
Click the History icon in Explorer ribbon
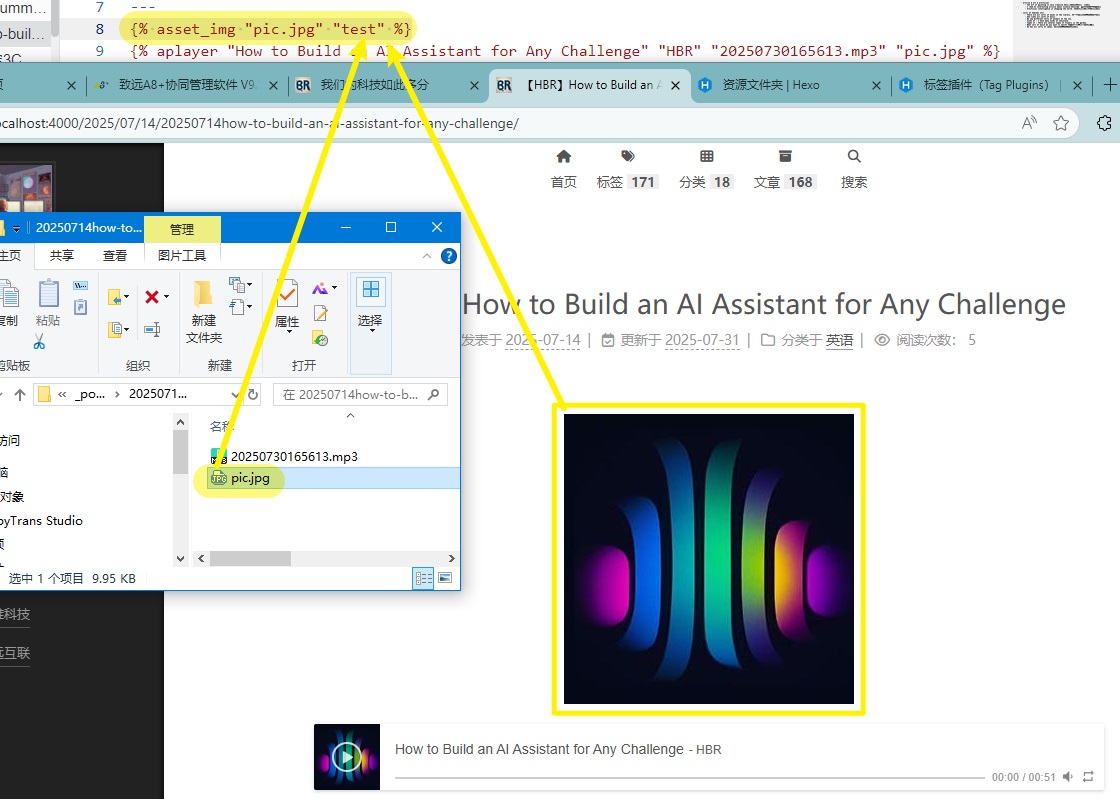pos(321,338)
